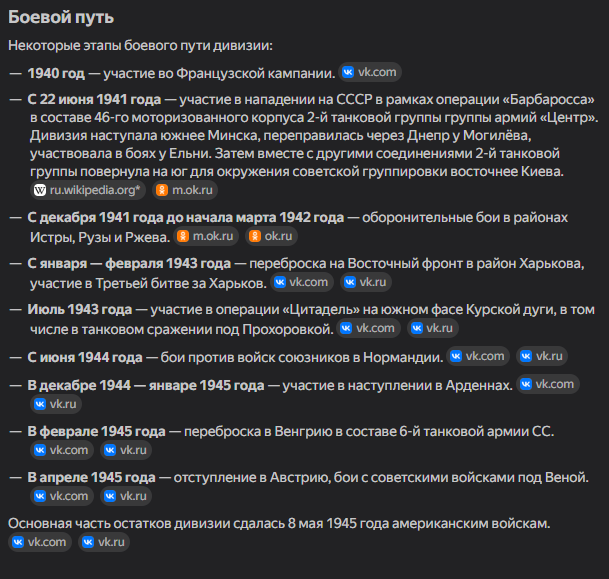Viewport: 609px width, 579px height.
Task: Open vk.ru source under Hungary transfer line
Action: (126, 450)
